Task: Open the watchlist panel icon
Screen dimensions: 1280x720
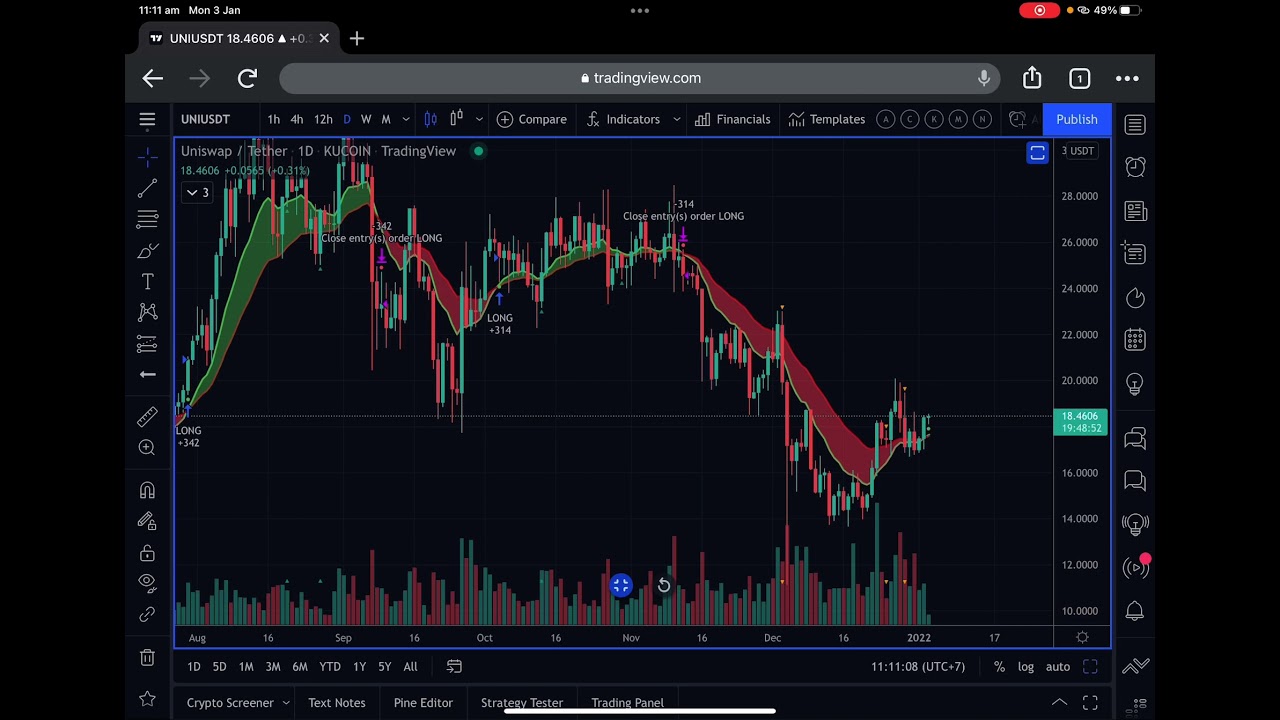Action: 1135,124
